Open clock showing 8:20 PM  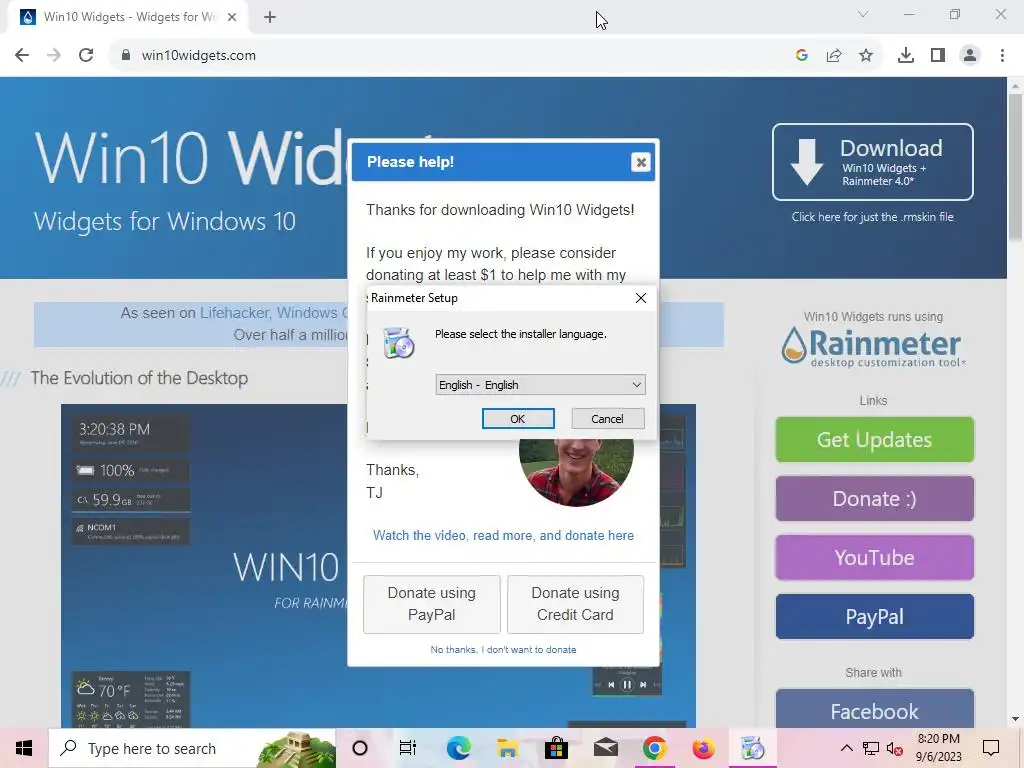pyautogui.click(x=938, y=748)
